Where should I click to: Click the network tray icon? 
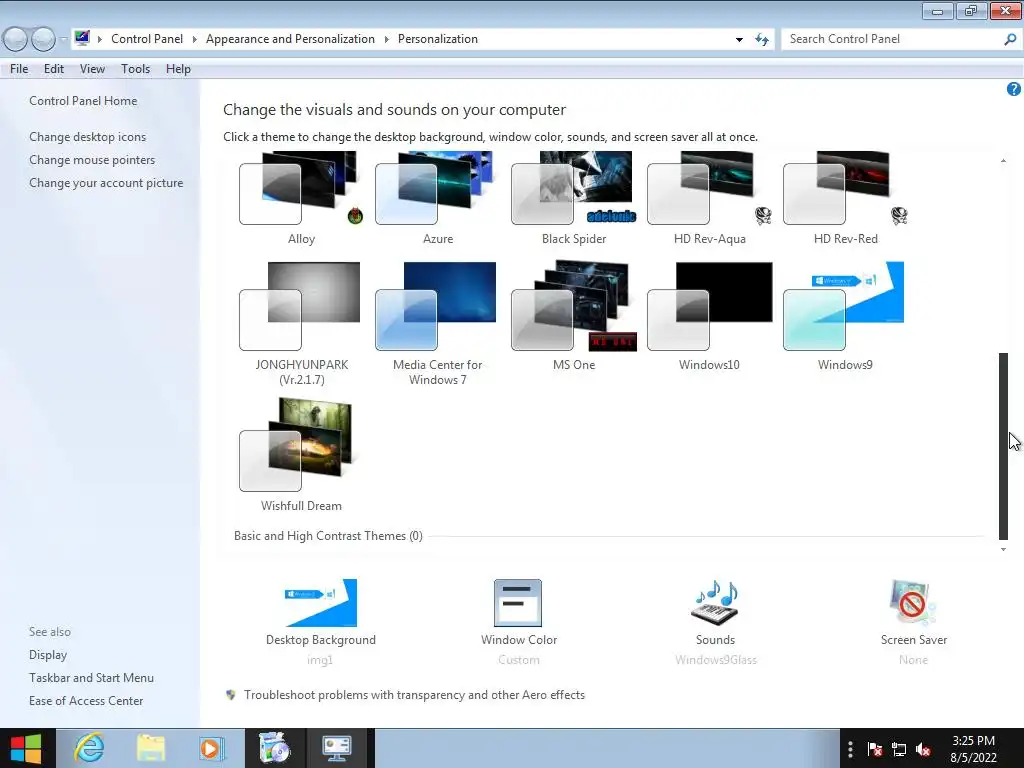point(899,749)
